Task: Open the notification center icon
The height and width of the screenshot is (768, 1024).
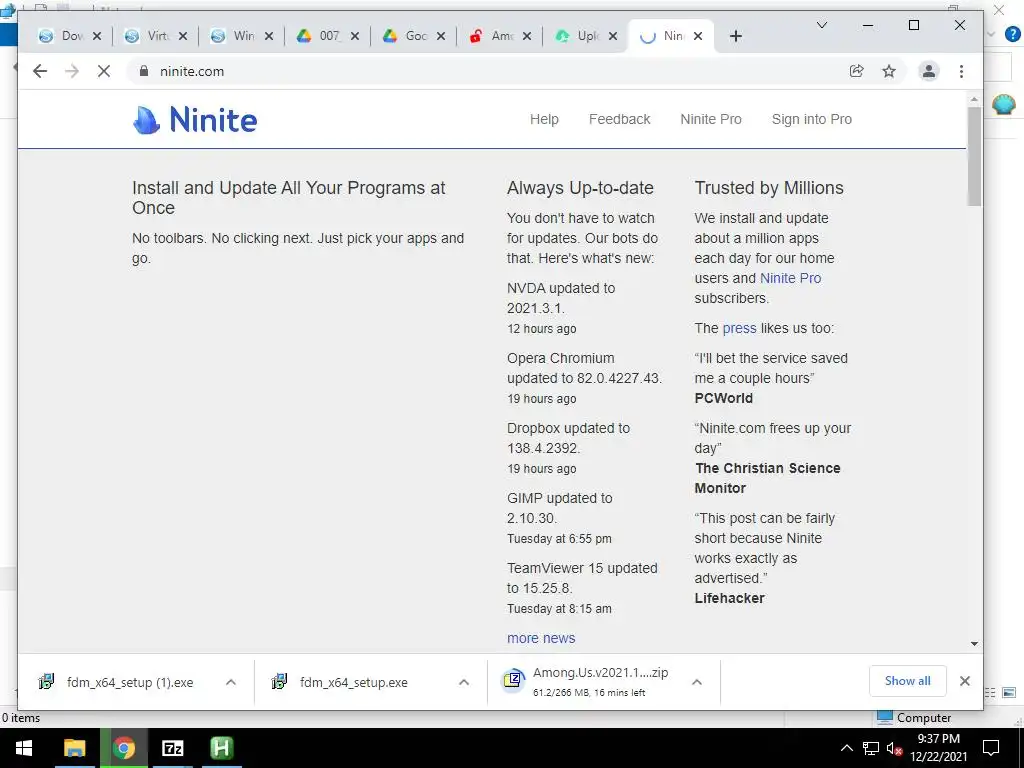Action: [x=991, y=748]
